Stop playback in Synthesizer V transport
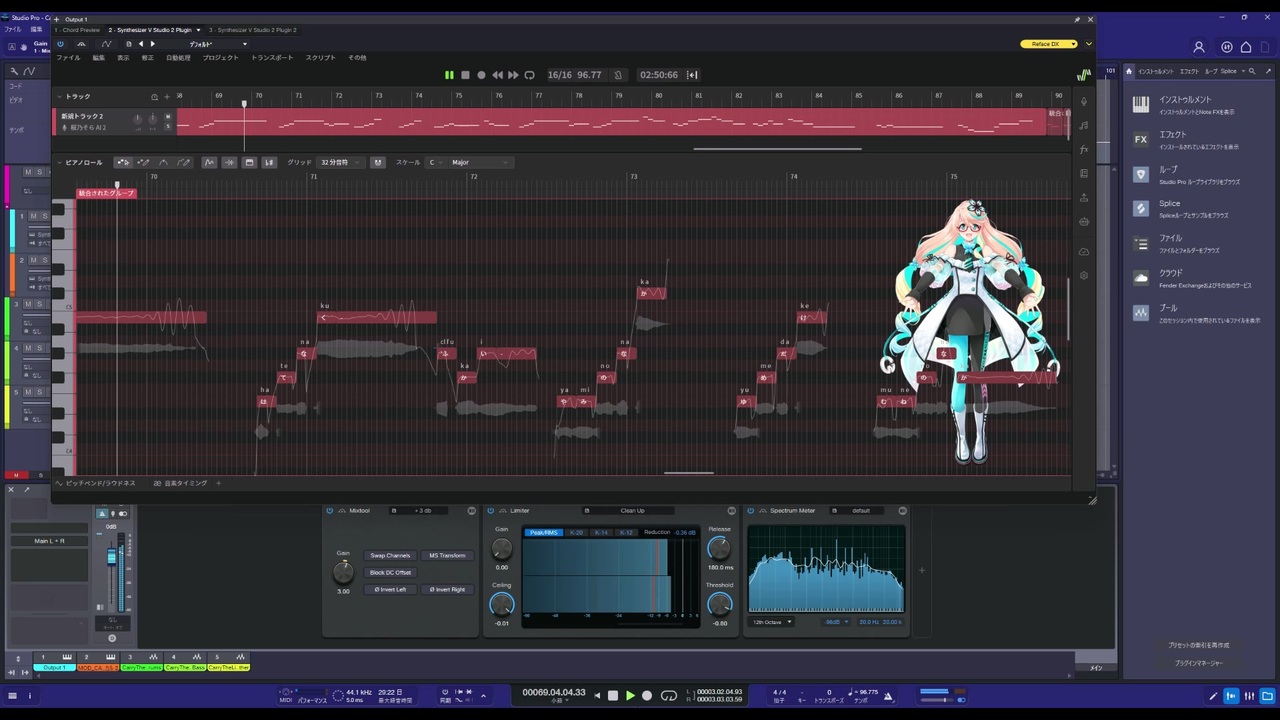The height and width of the screenshot is (720, 1280). click(x=465, y=75)
